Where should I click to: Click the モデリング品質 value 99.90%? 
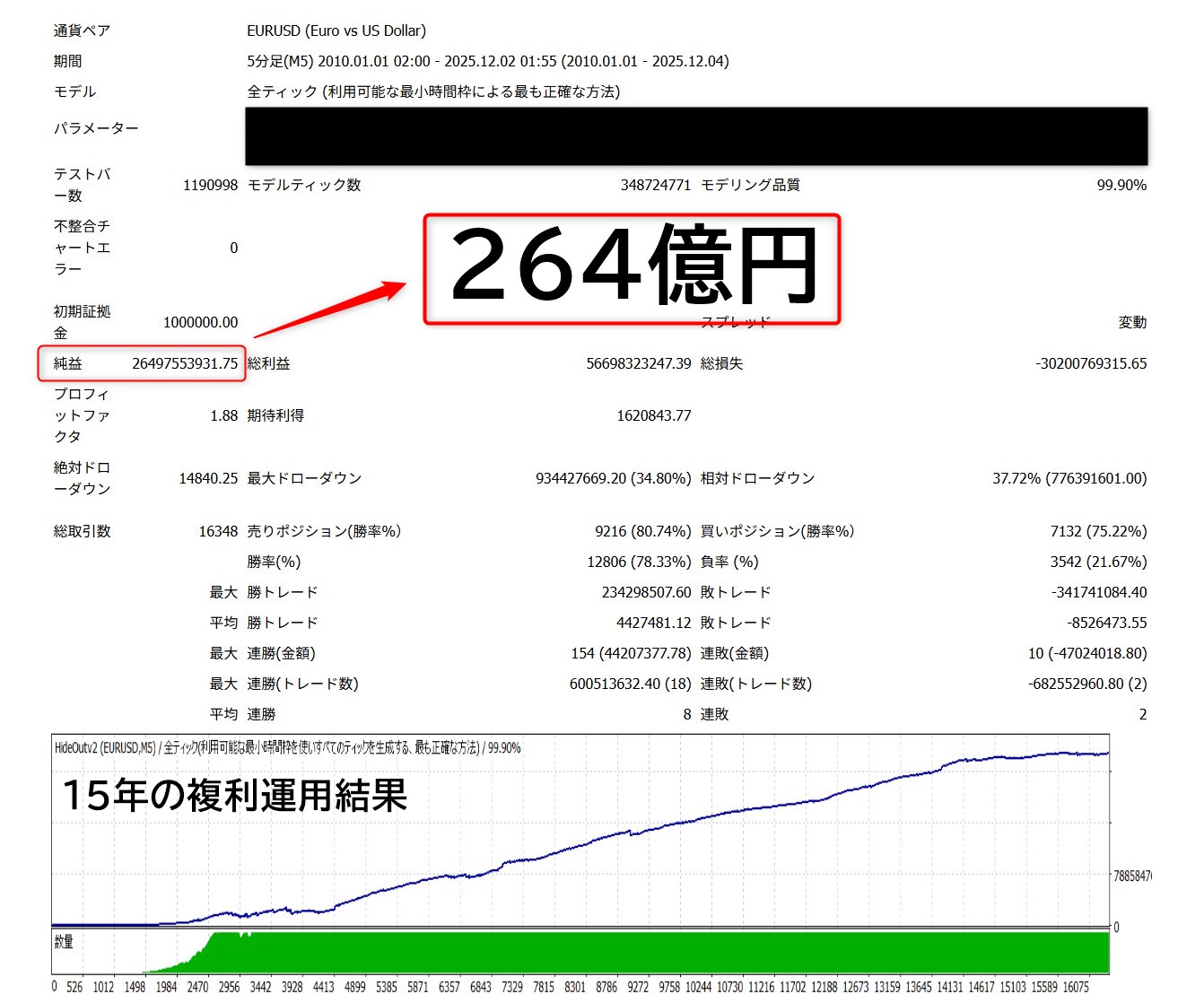tap(1121, 185)
